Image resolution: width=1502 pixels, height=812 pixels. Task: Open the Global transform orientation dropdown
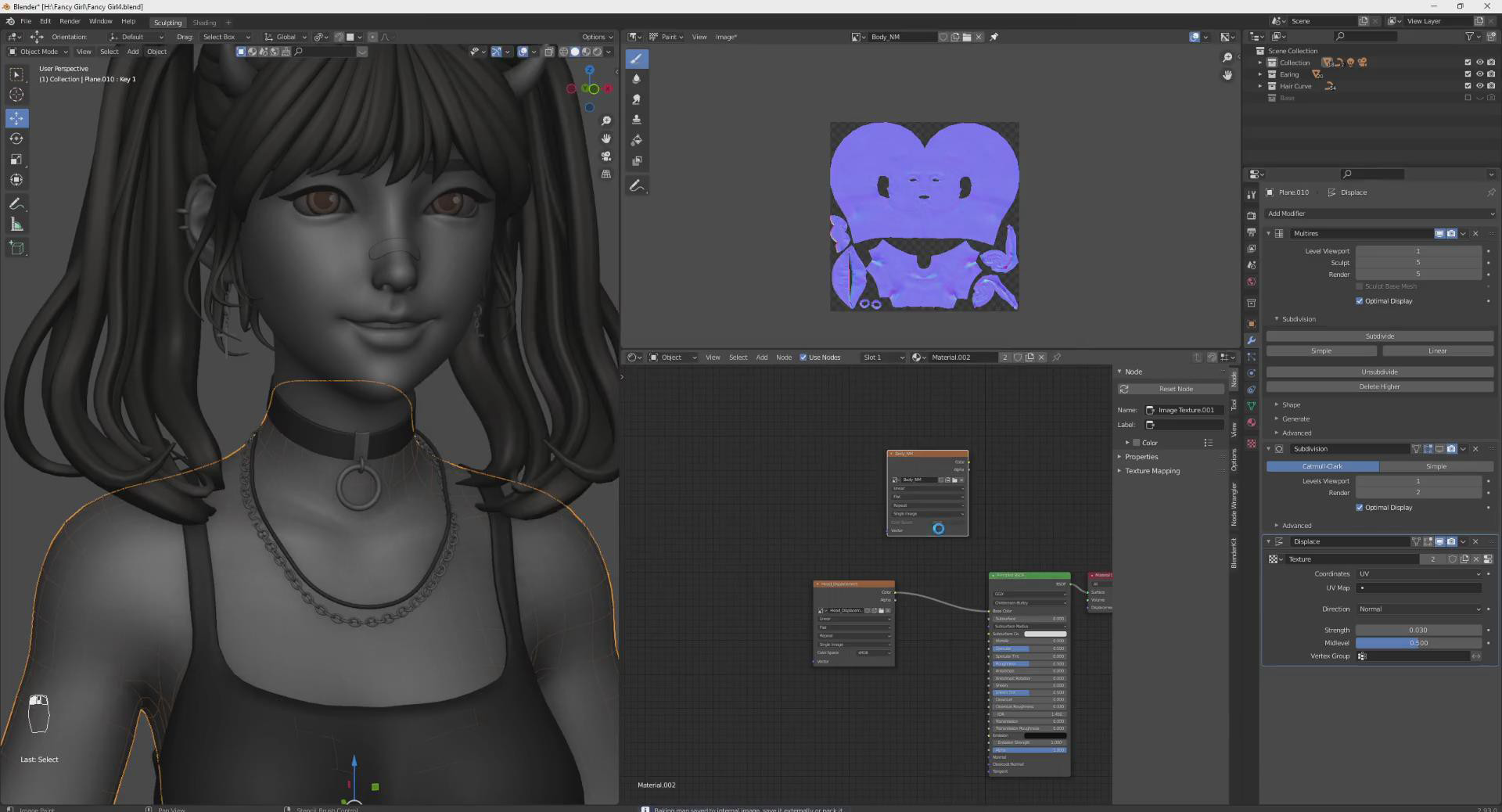(x=286, y=37)
